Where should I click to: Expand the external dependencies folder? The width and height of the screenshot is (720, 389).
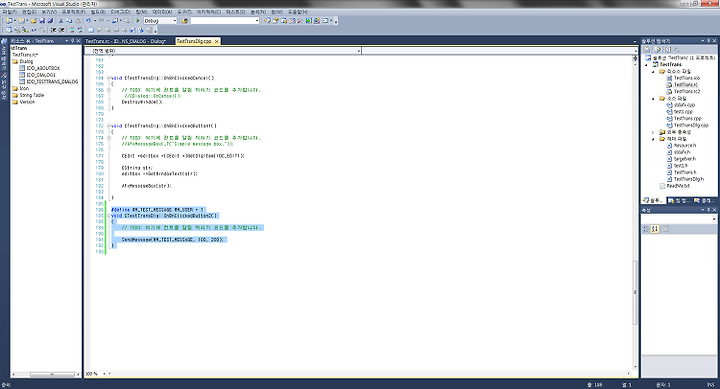653,132
